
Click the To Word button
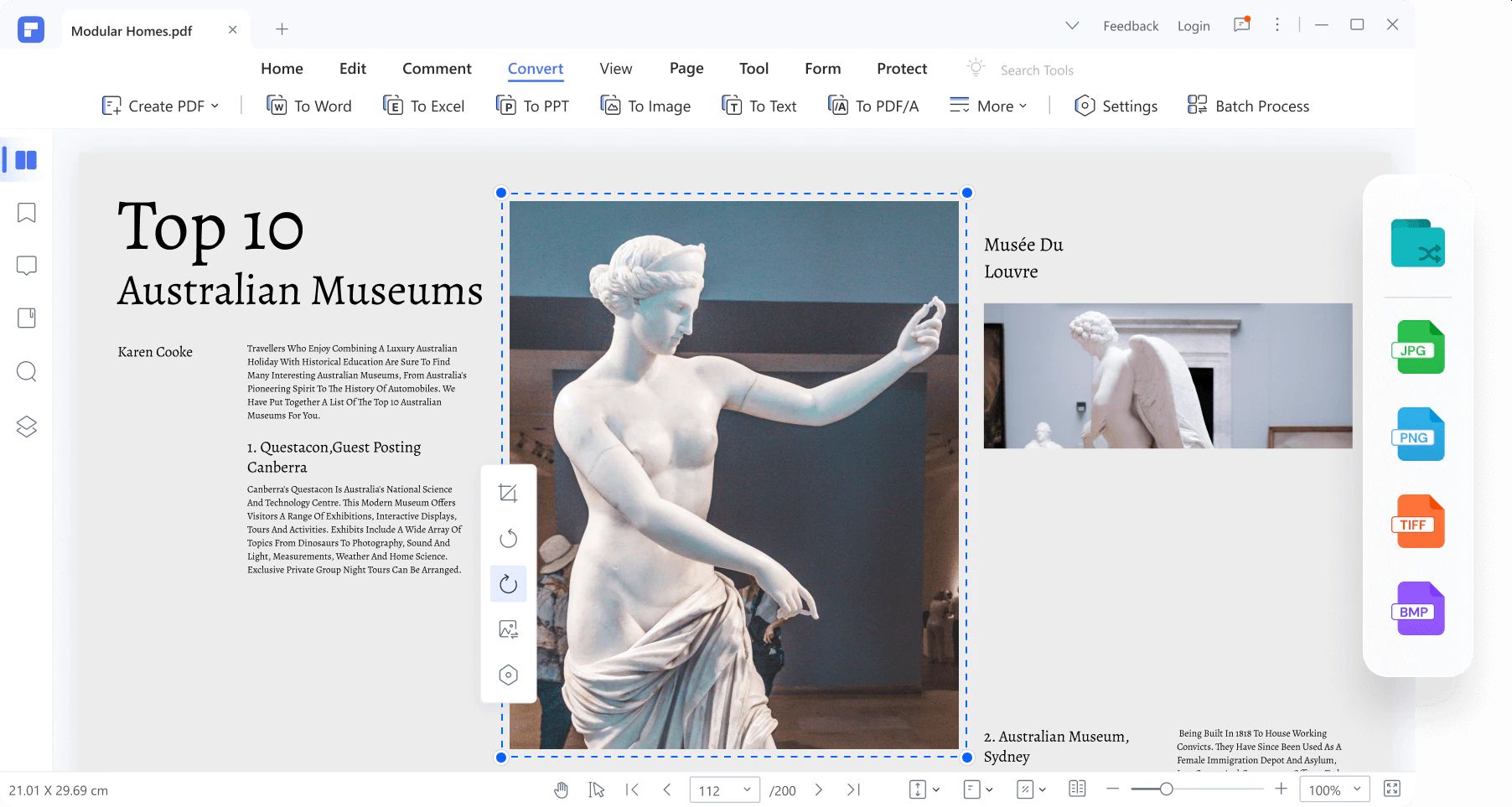point(309,106)
